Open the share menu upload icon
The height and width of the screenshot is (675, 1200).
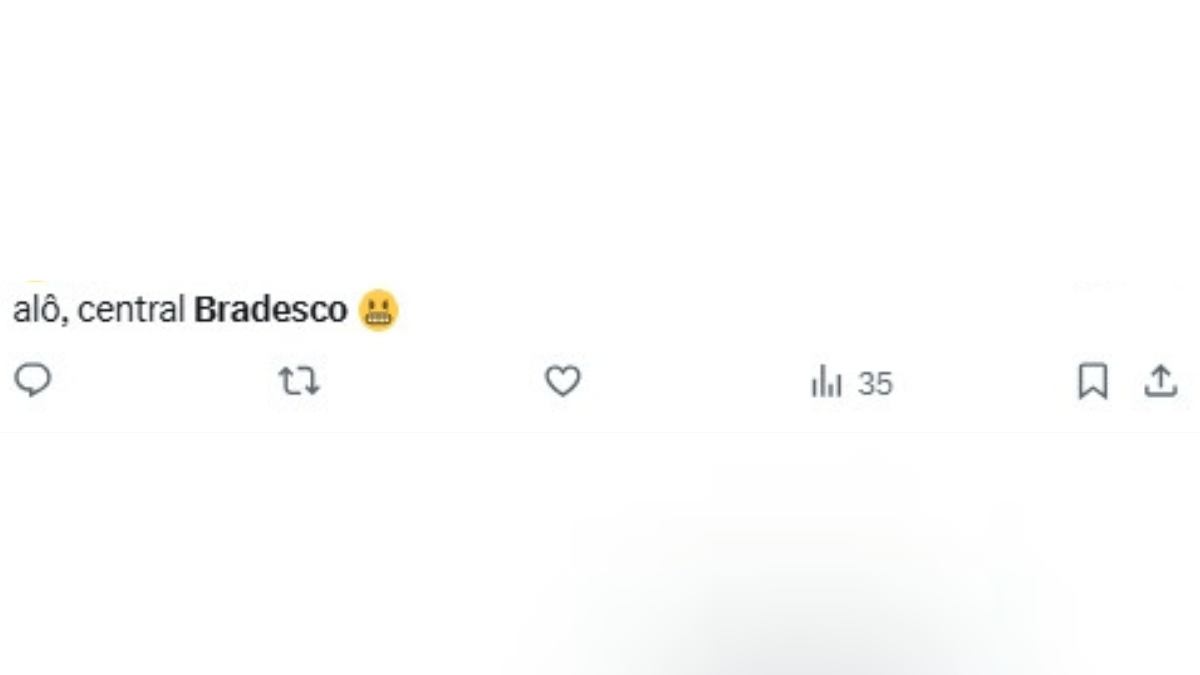click(x=1160, y=382)
